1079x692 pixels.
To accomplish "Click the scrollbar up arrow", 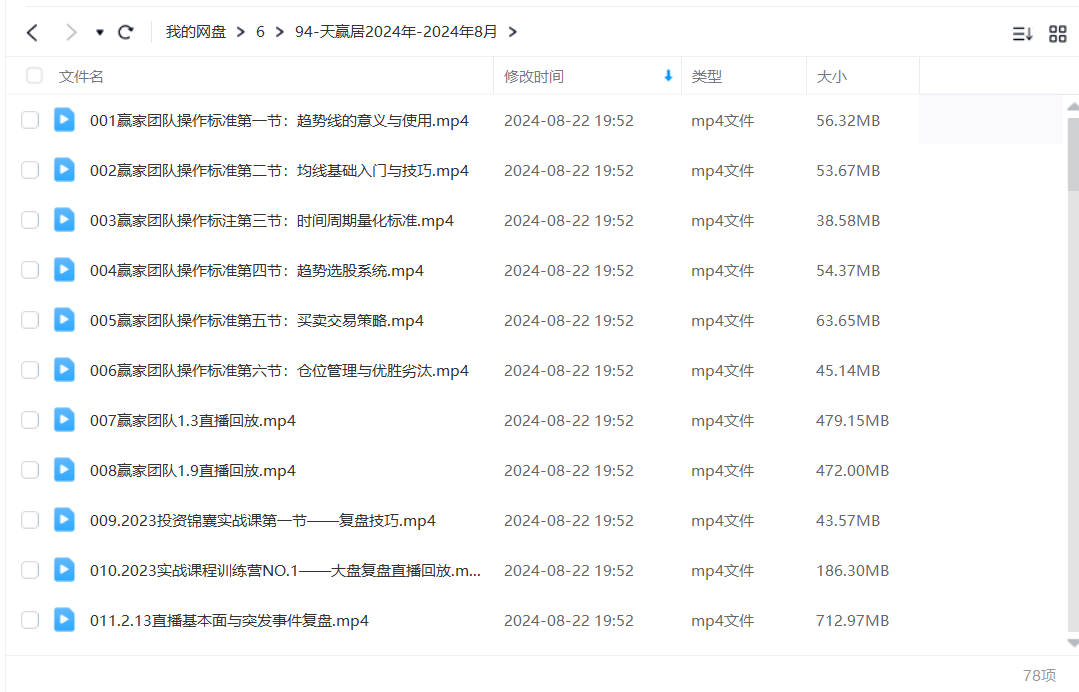I will pos(1073,107).
